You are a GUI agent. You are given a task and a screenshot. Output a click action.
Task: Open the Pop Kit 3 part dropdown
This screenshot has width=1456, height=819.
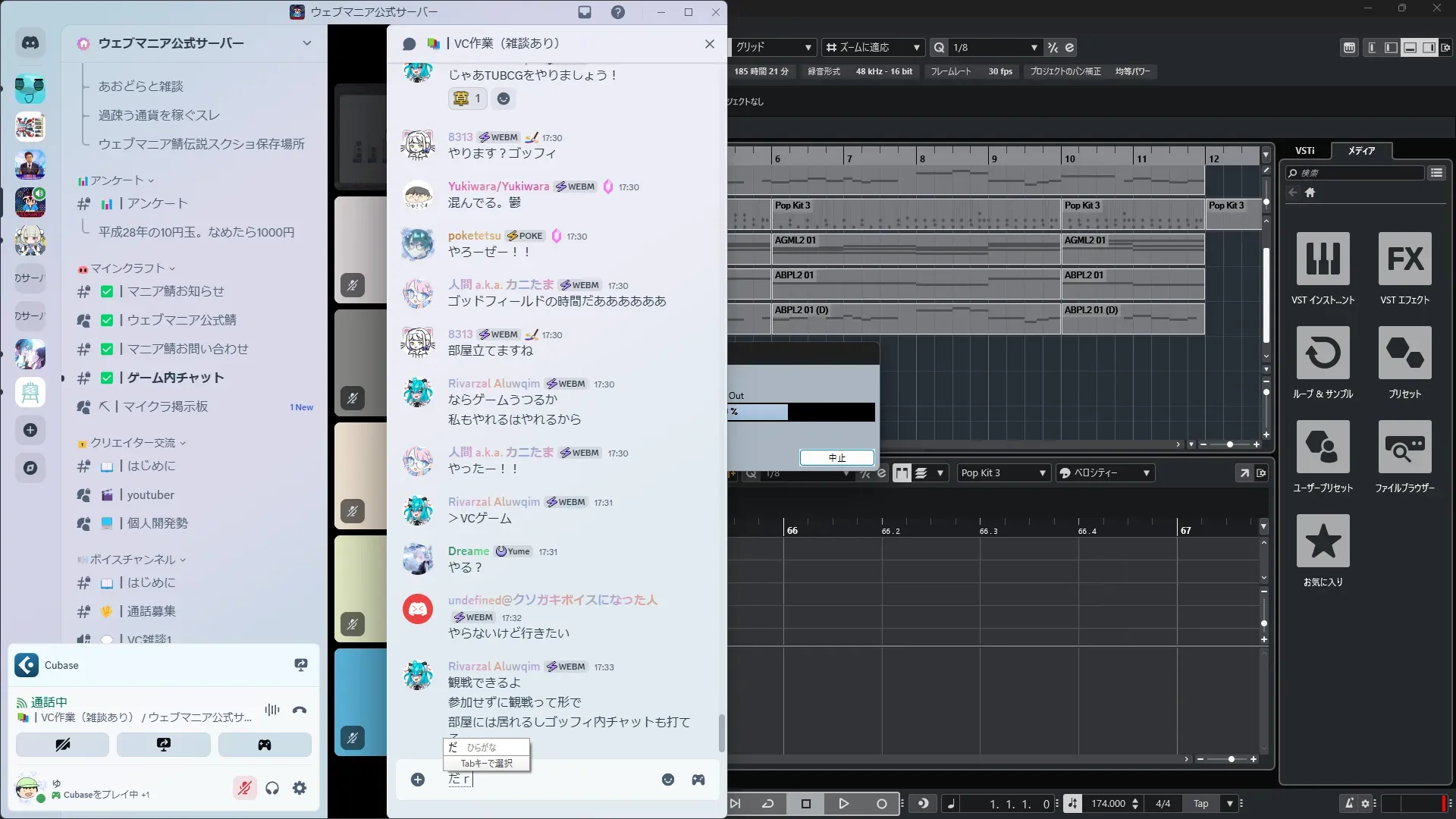pos(1003,473)
